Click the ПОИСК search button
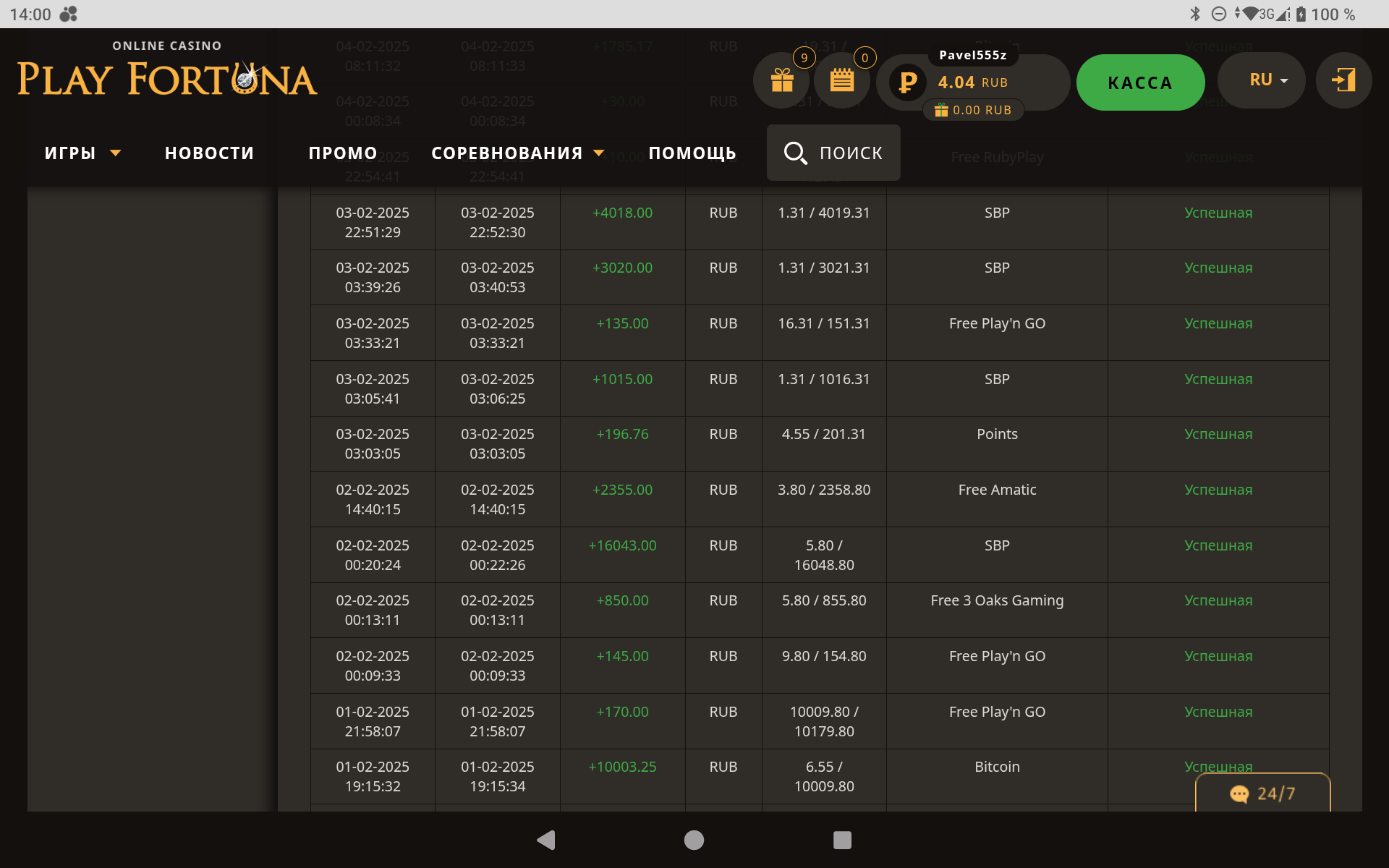Viewport: 1389px width, 868px height. coord(833,153)
